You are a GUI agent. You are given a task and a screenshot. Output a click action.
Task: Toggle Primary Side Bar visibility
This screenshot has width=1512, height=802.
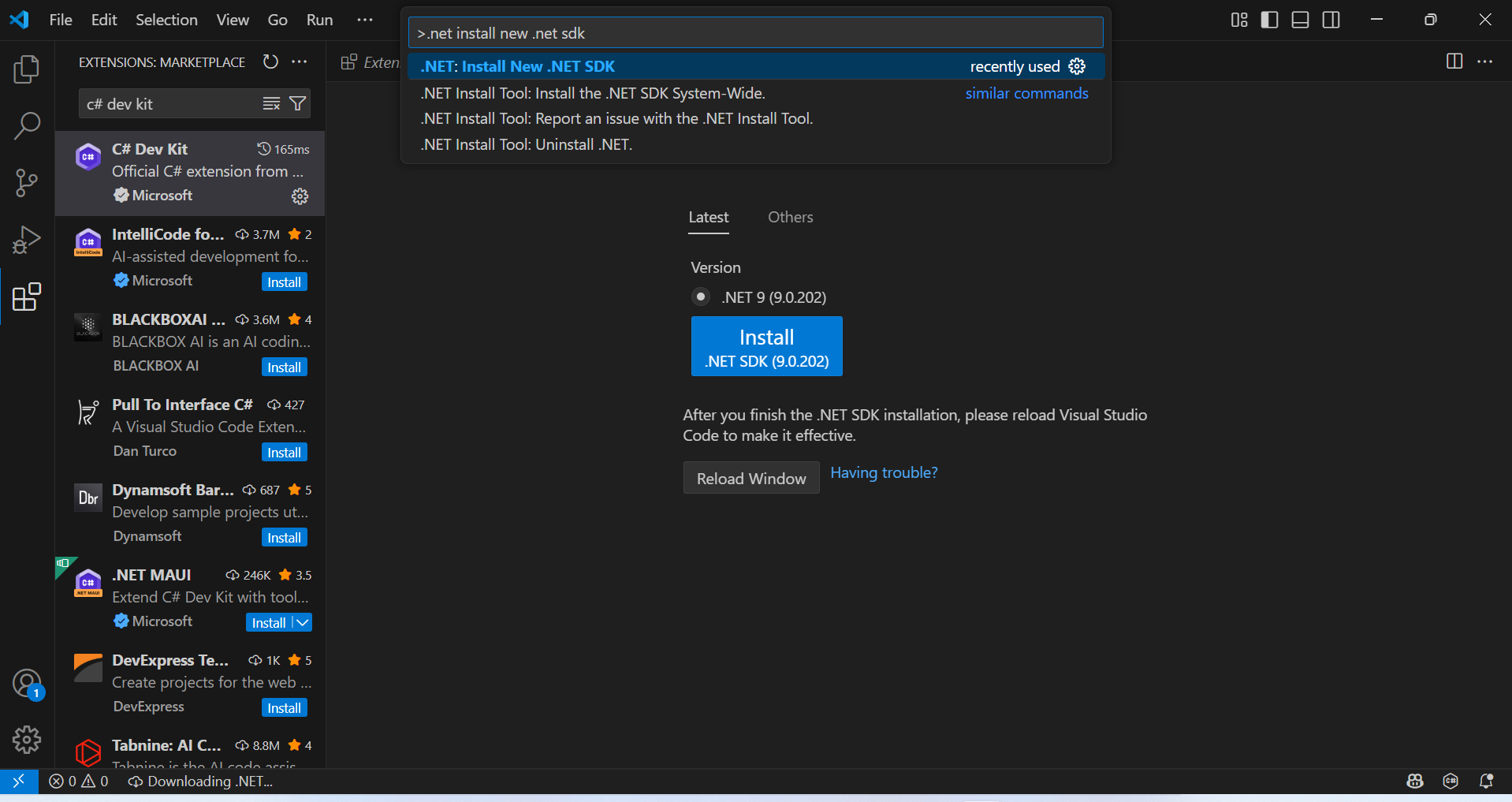pyautogui.click(x=1270, y=20)
